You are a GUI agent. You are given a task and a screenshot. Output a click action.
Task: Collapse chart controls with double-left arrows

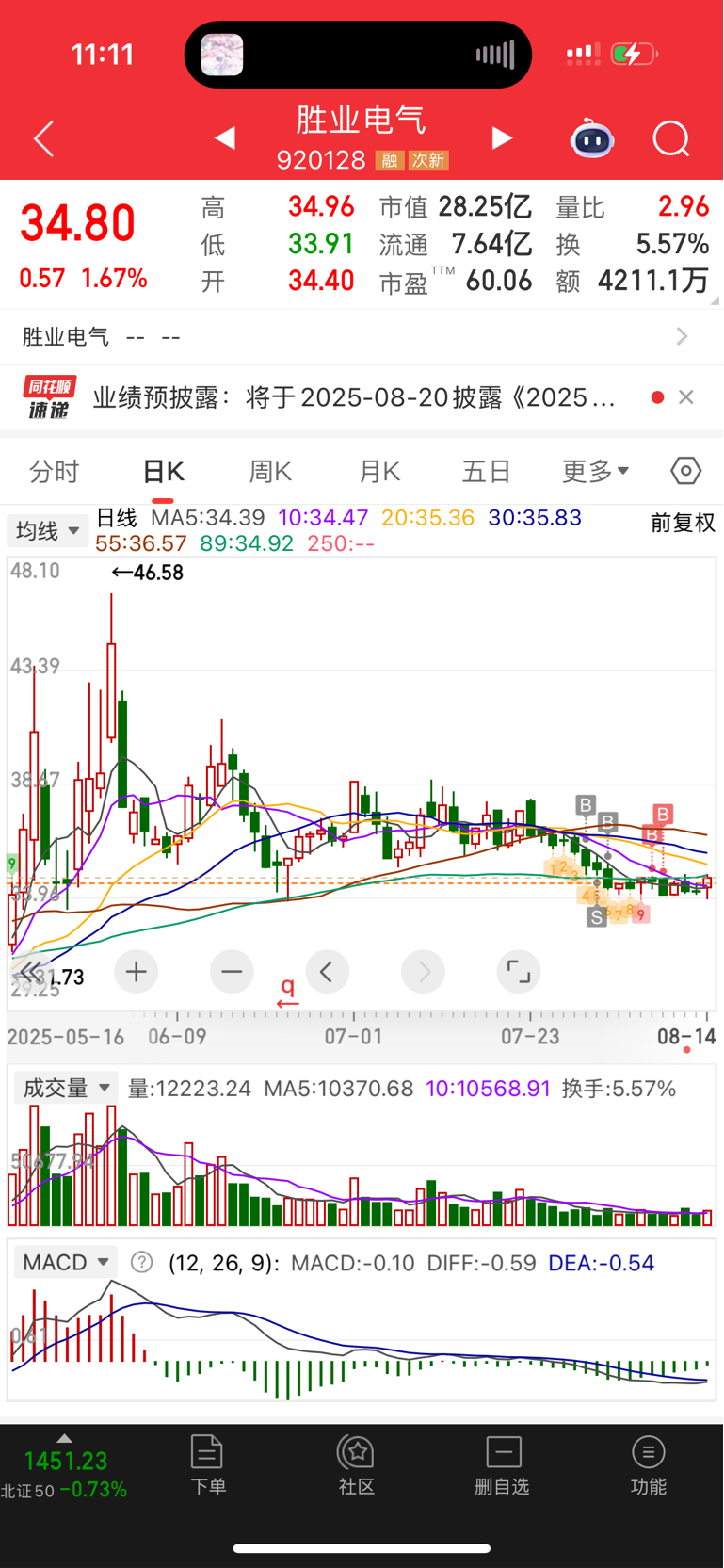pos(31,972)
